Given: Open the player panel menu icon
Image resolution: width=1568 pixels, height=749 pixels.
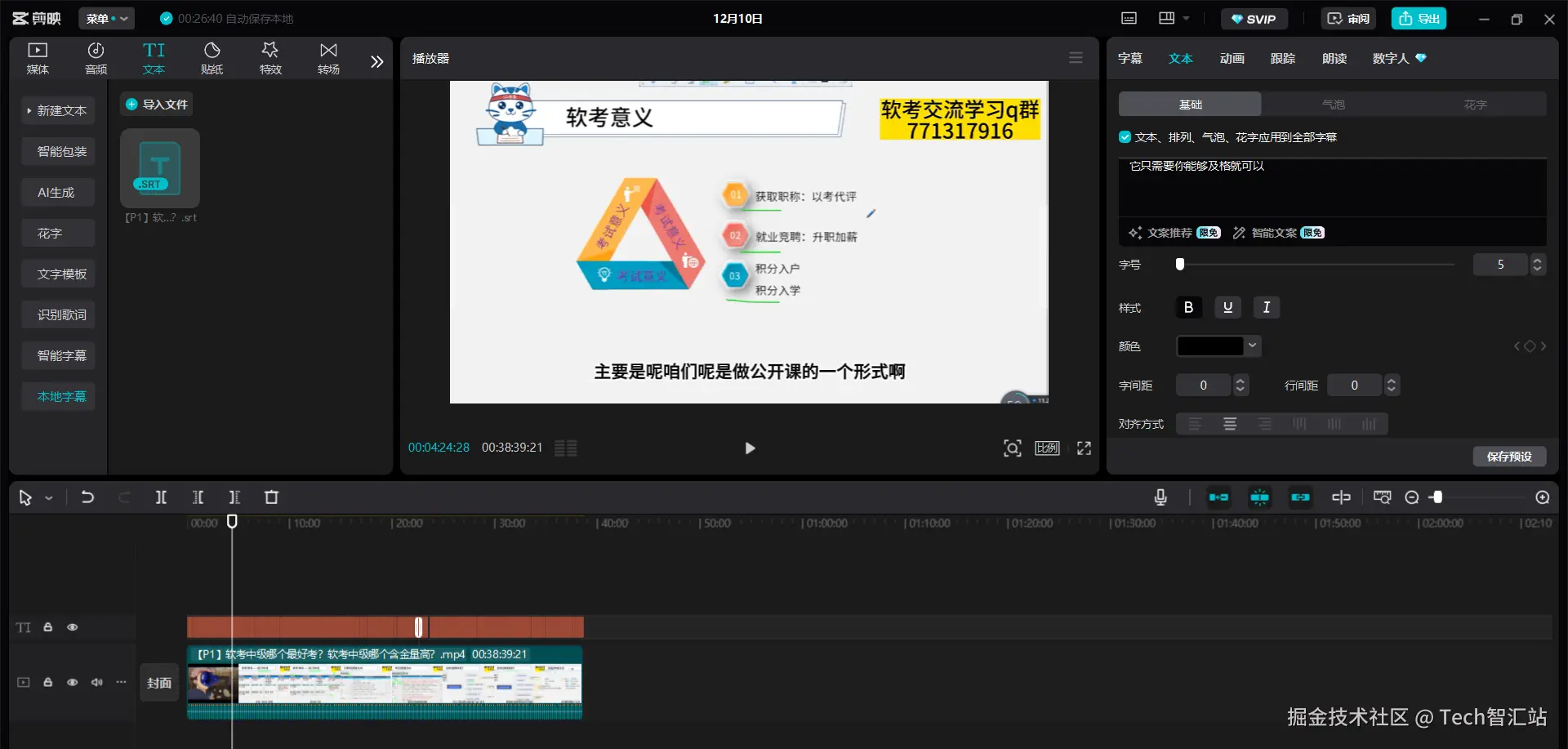Looking at the screenshot, I should tap(1076, 58).
